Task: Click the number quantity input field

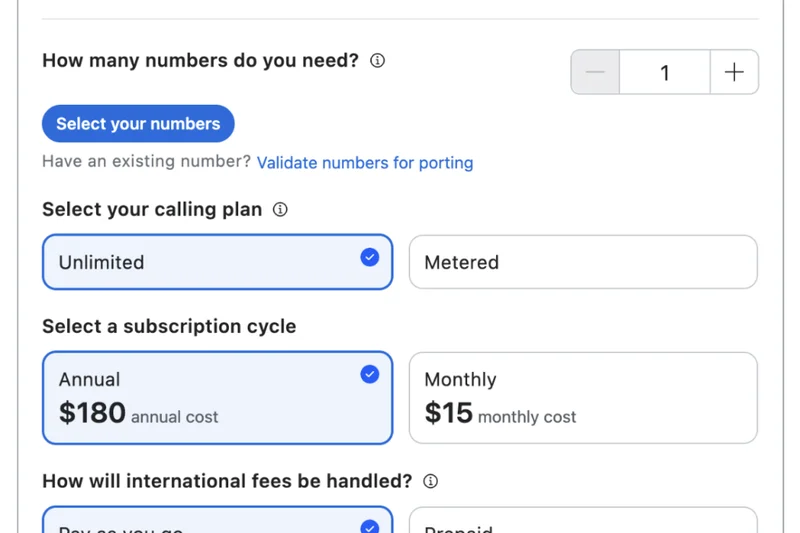Action: [x=664, y=72]
